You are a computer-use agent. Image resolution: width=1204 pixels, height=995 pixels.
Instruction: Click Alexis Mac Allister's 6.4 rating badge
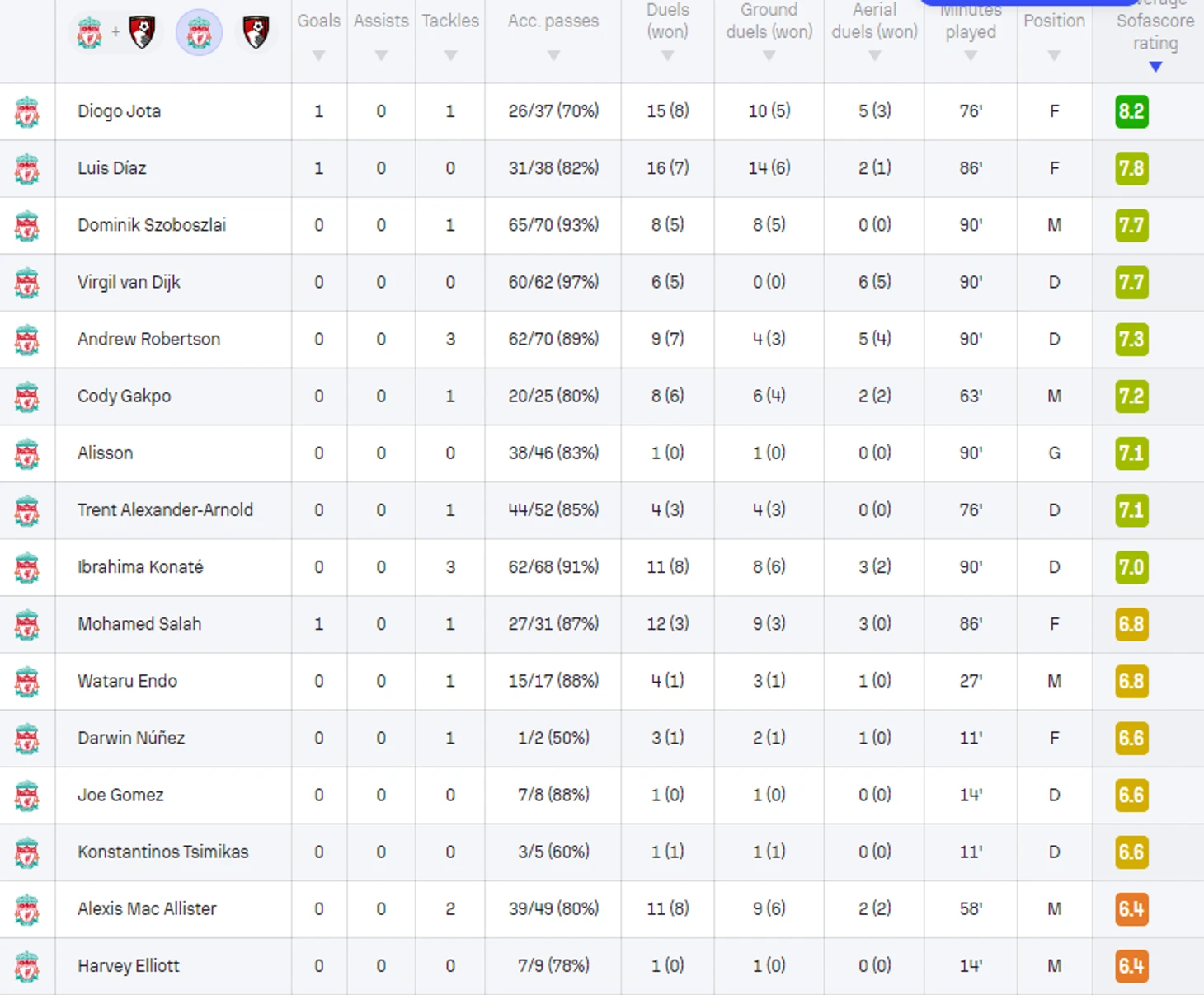point(1131,909)
